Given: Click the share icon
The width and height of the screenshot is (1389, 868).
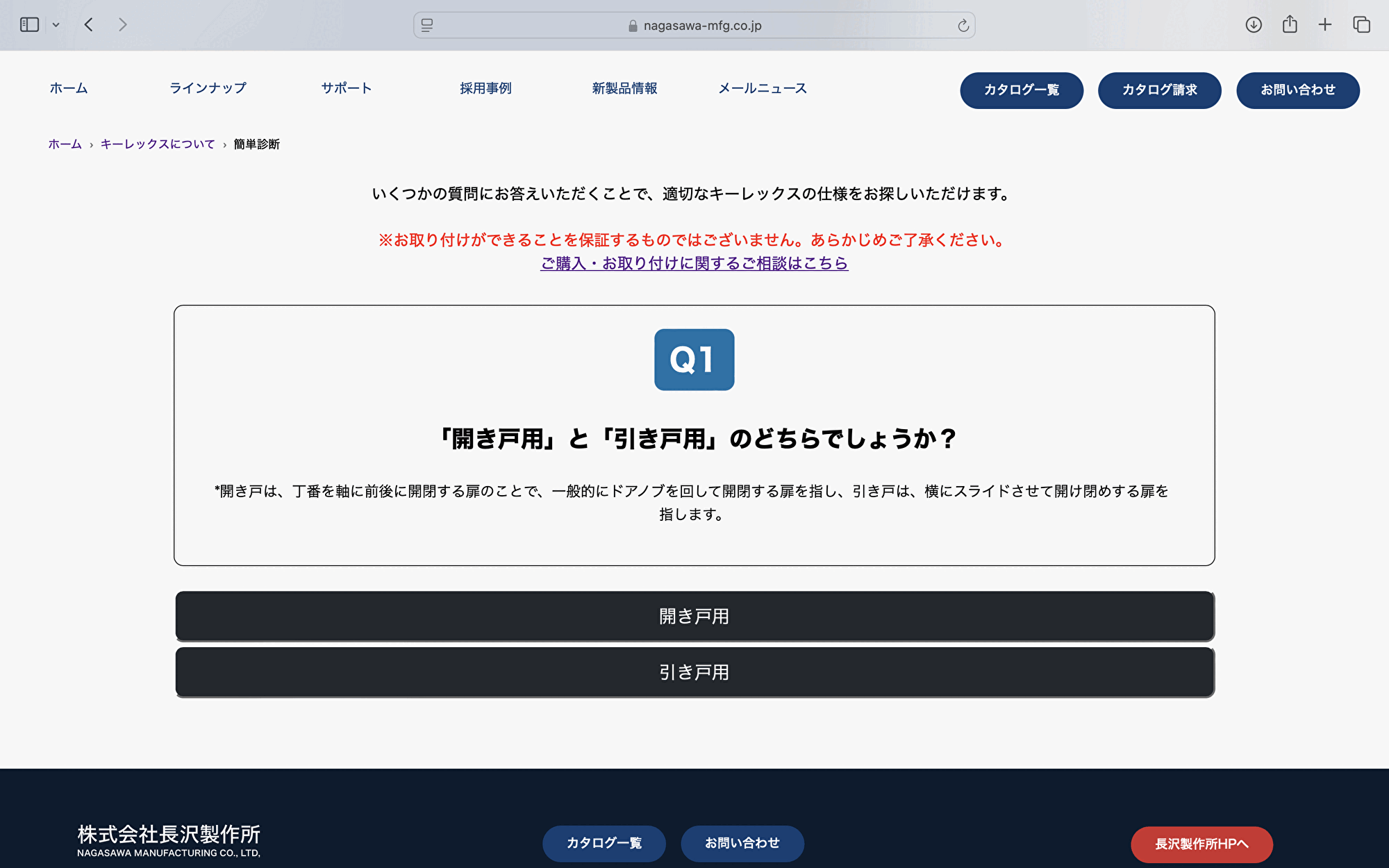Looking at the screenshot, I should tap(1290, 25).
